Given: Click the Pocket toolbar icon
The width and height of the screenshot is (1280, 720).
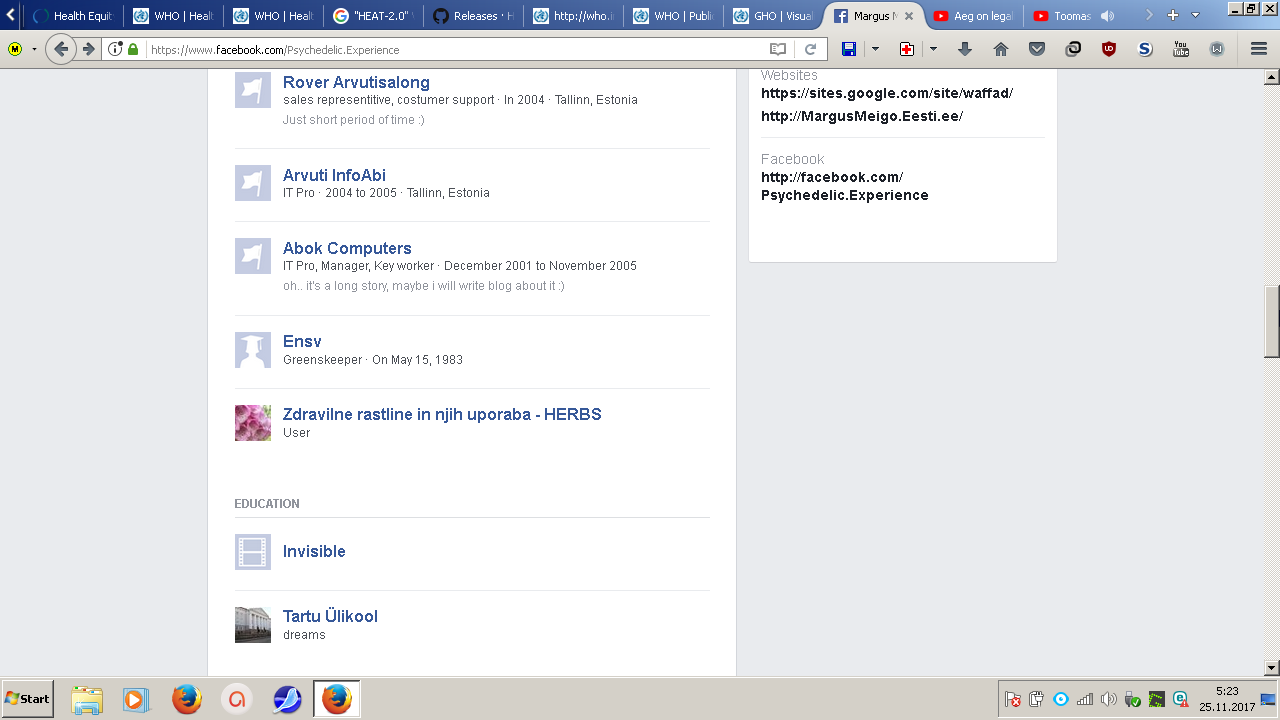Looking at the screenshot, I should tap(1037, 49).
